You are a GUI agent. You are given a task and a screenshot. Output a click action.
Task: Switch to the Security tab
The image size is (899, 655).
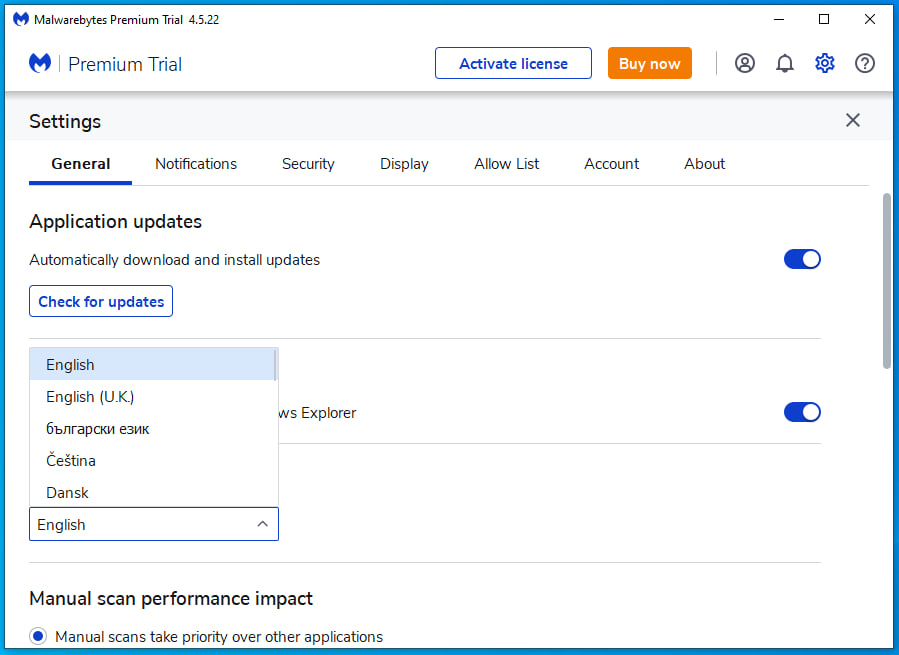[x=308, y=164]
